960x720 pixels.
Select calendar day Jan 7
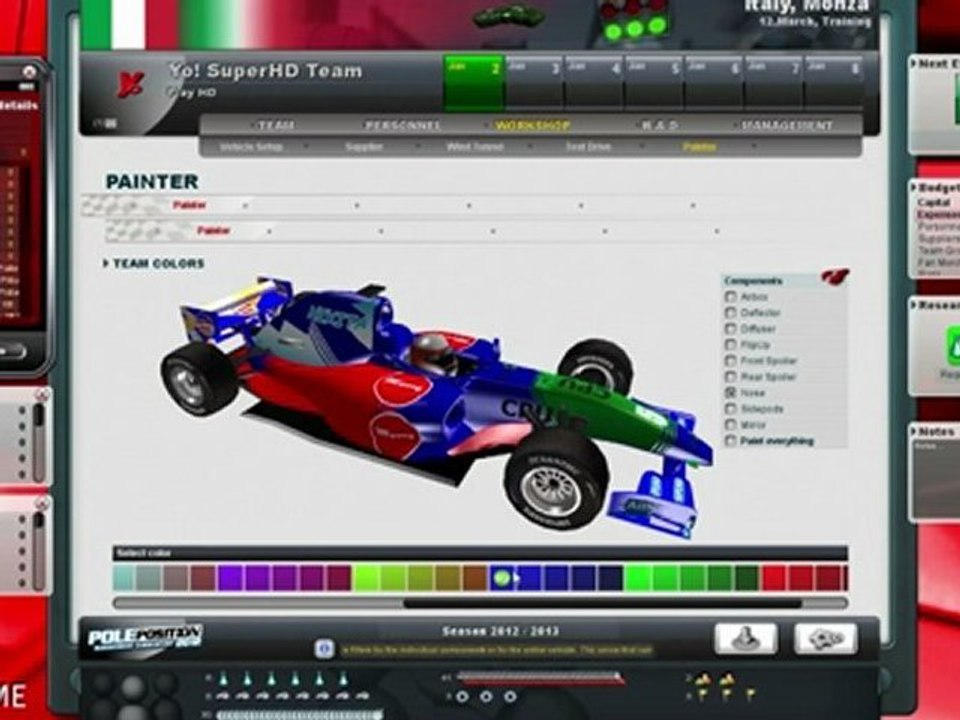tap(773, 83)
